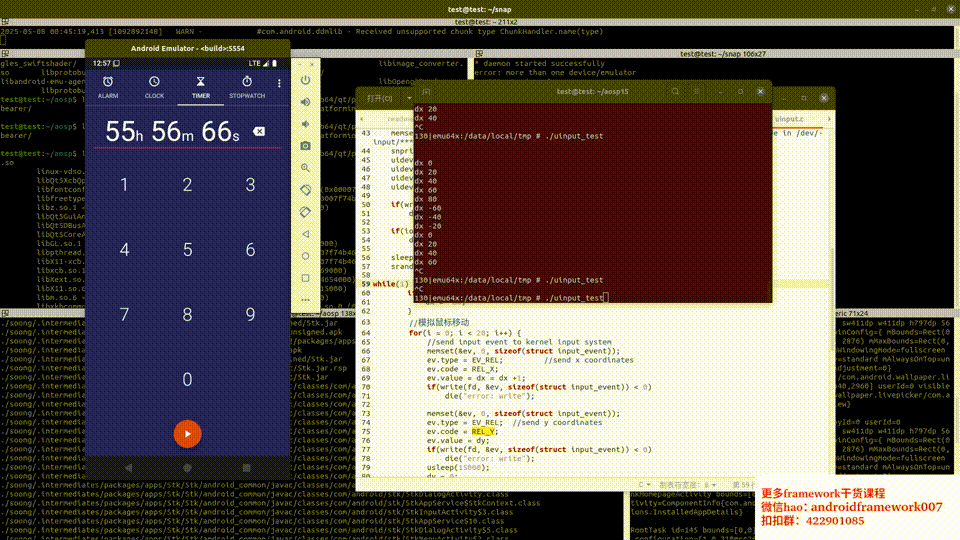This screenshot has height=540, width=960.
Task: Tap digit 5 on the timer keypad
Action: click(187, 249)
